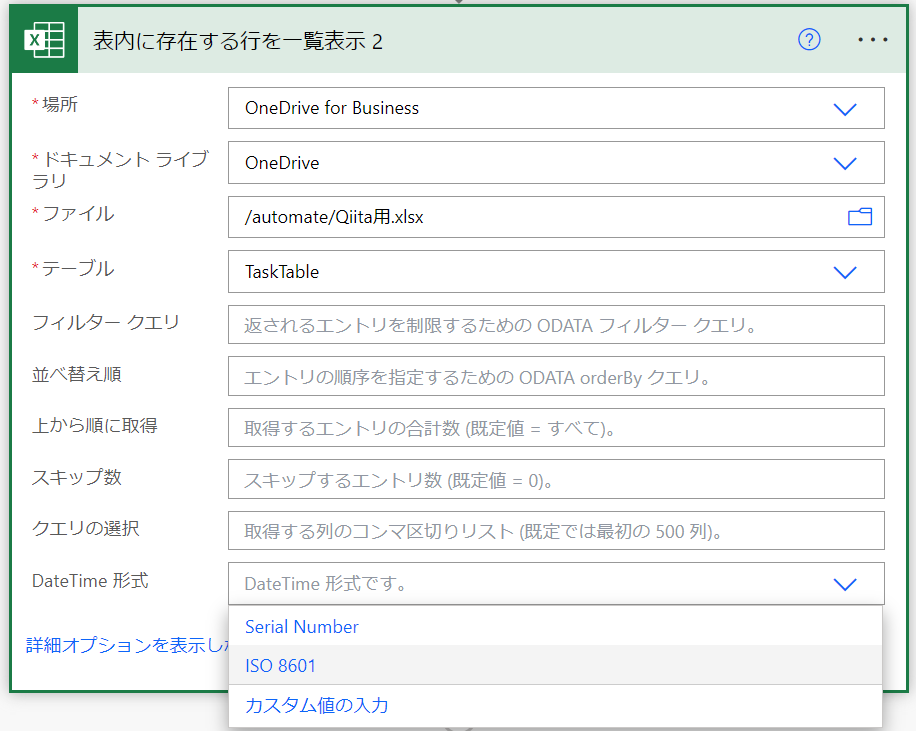Click the クエリの選択 label
The image size is (916, 731).
click(x=85, y=528)
